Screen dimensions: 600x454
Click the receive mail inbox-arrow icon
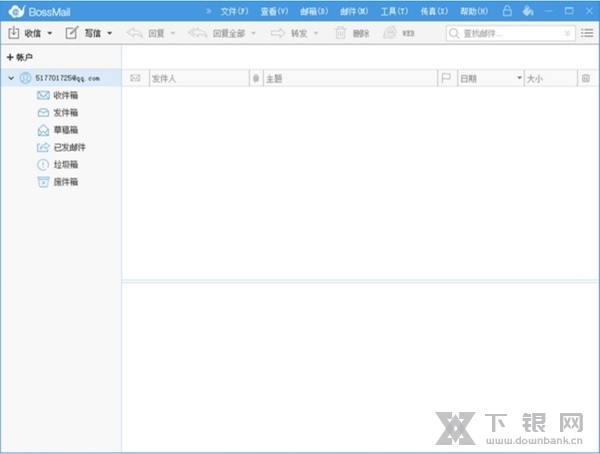click(13, 33)
